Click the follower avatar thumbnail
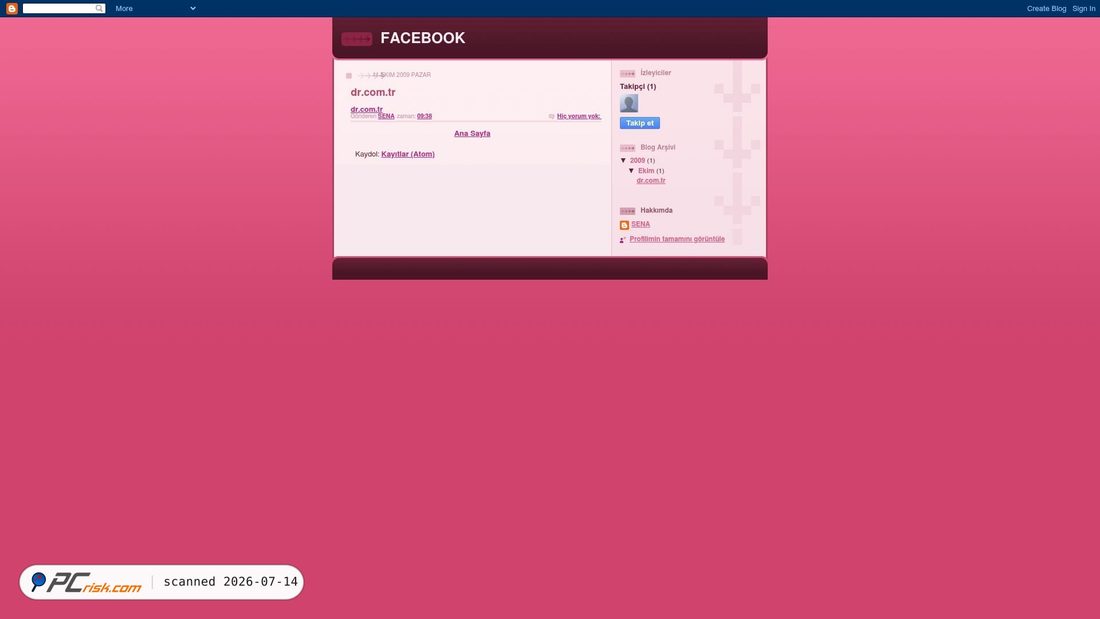This screenshot has height=619, width=1100. 629,103
